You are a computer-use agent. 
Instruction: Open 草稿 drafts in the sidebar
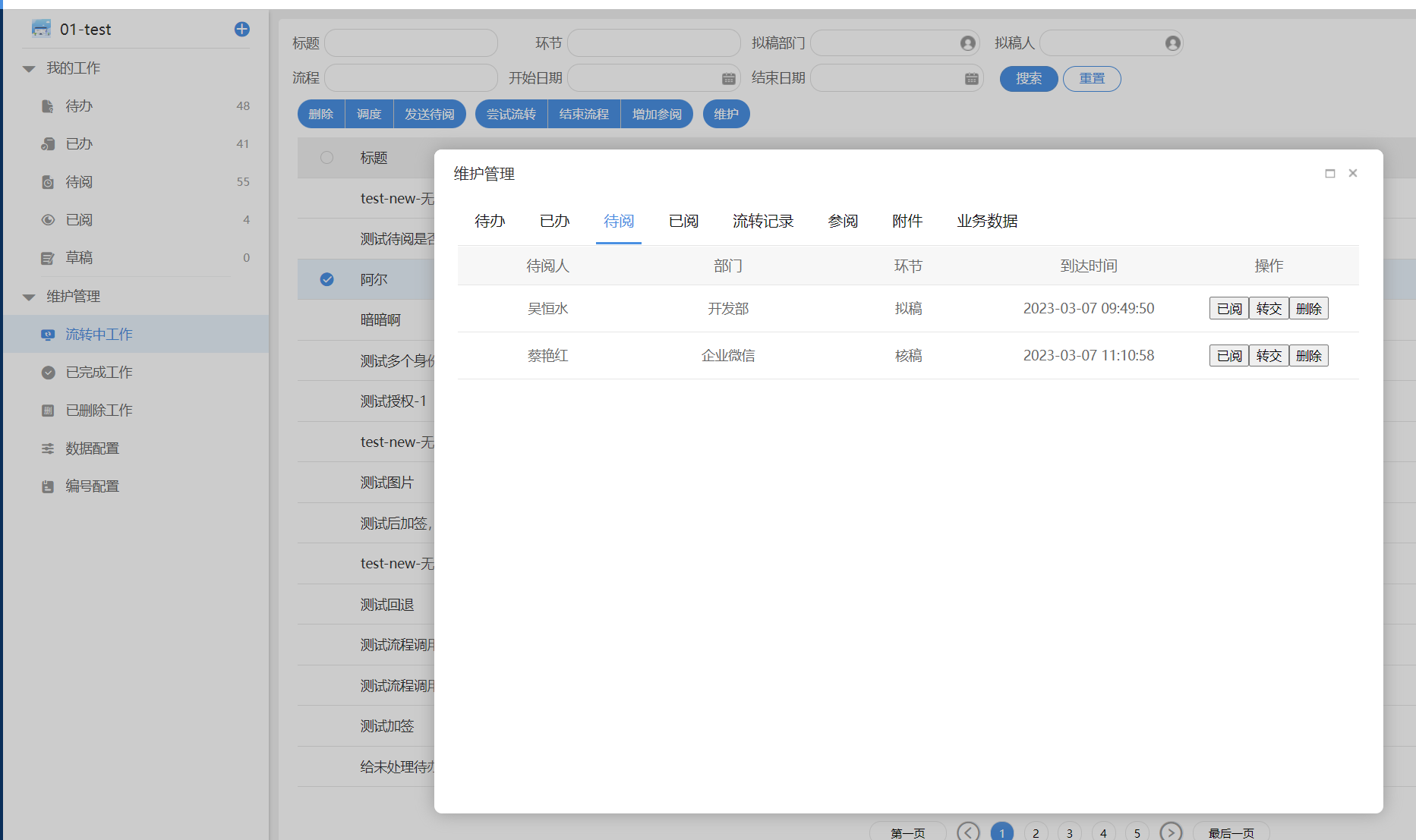79,258
